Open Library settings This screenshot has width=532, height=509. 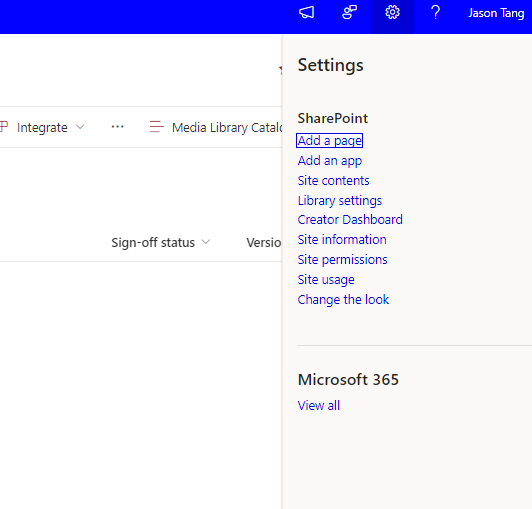point(340,201)
